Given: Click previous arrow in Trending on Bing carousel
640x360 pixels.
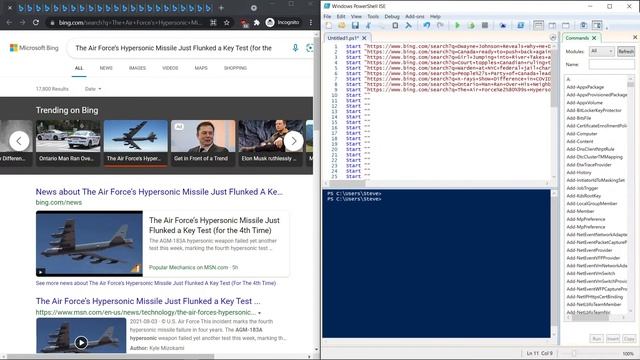Looking at the screenshot, I should click(19, 141).
